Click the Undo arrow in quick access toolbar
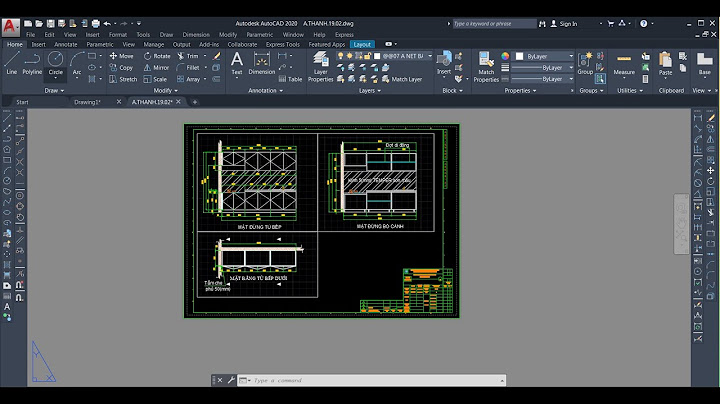 pyautogui.click(x=107, y=23)
